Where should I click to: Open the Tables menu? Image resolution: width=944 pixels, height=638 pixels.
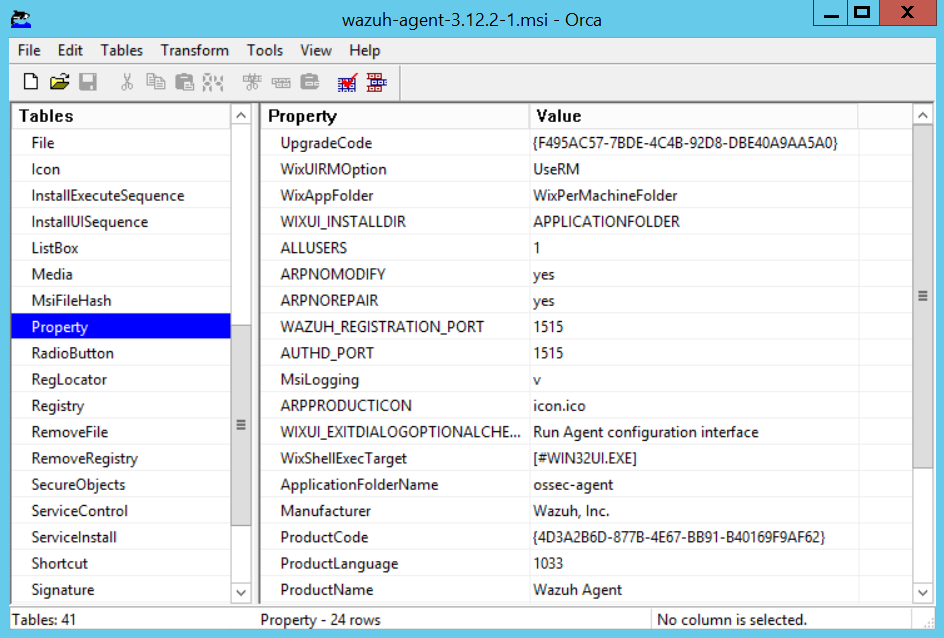121,51
